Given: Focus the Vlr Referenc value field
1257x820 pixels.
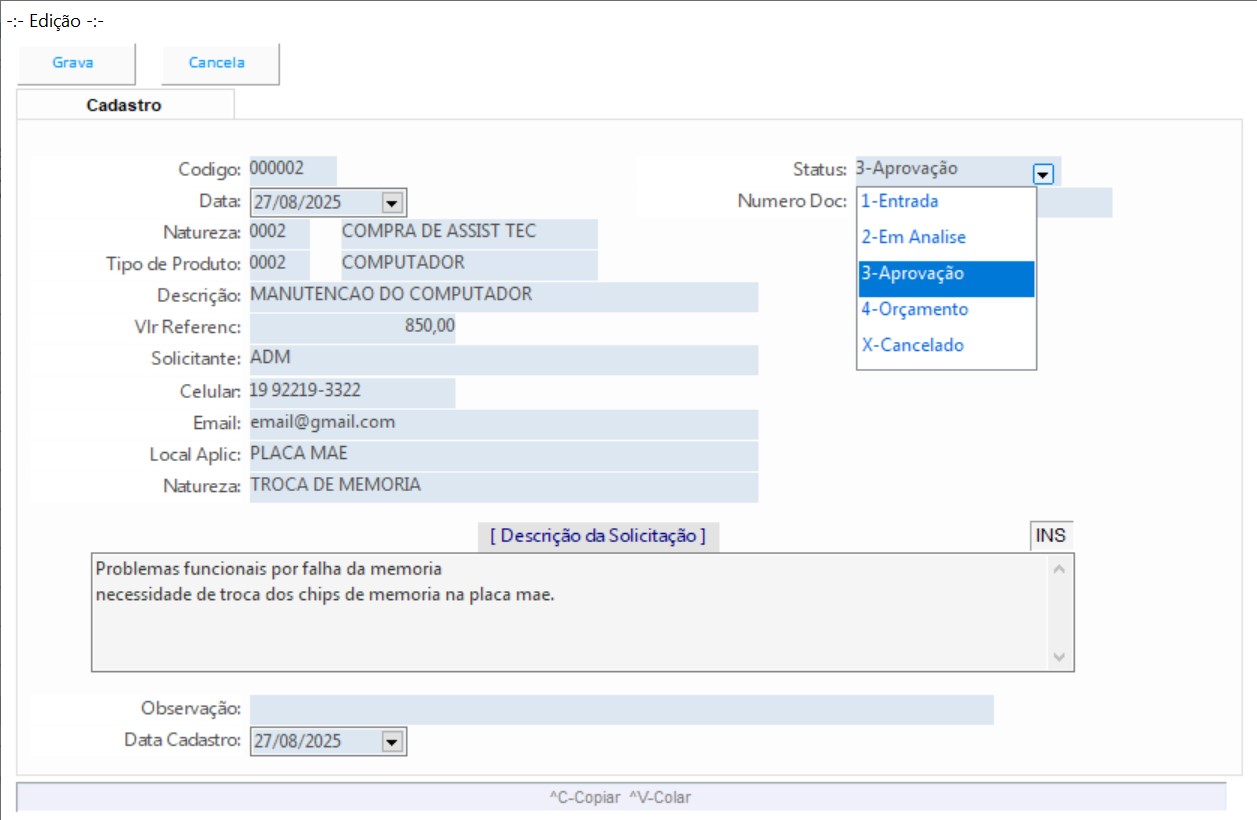Looking at the screenshot, I should [351, 327].
